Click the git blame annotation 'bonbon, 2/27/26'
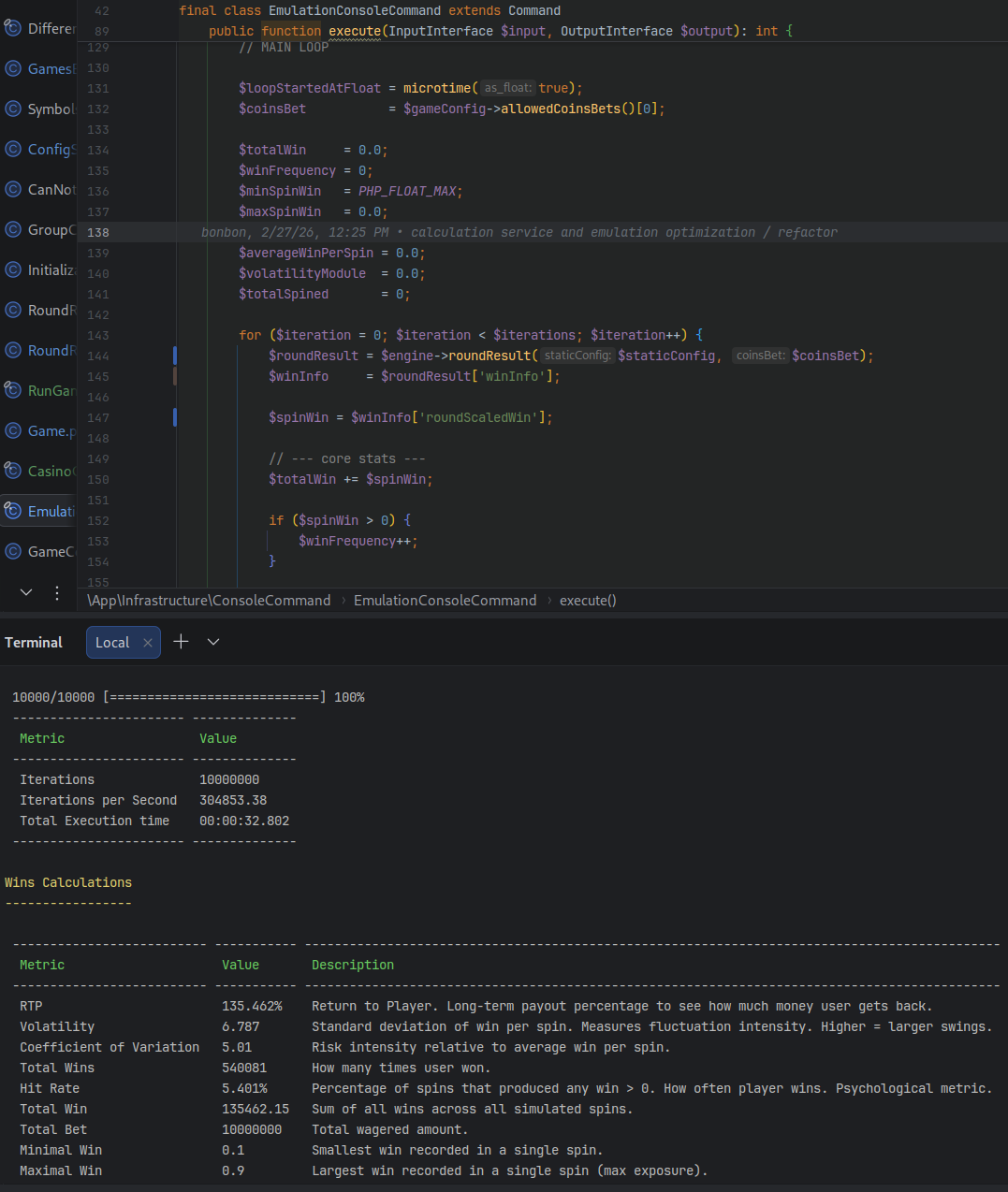1008x1192 pixels. [x=519, y=232]
